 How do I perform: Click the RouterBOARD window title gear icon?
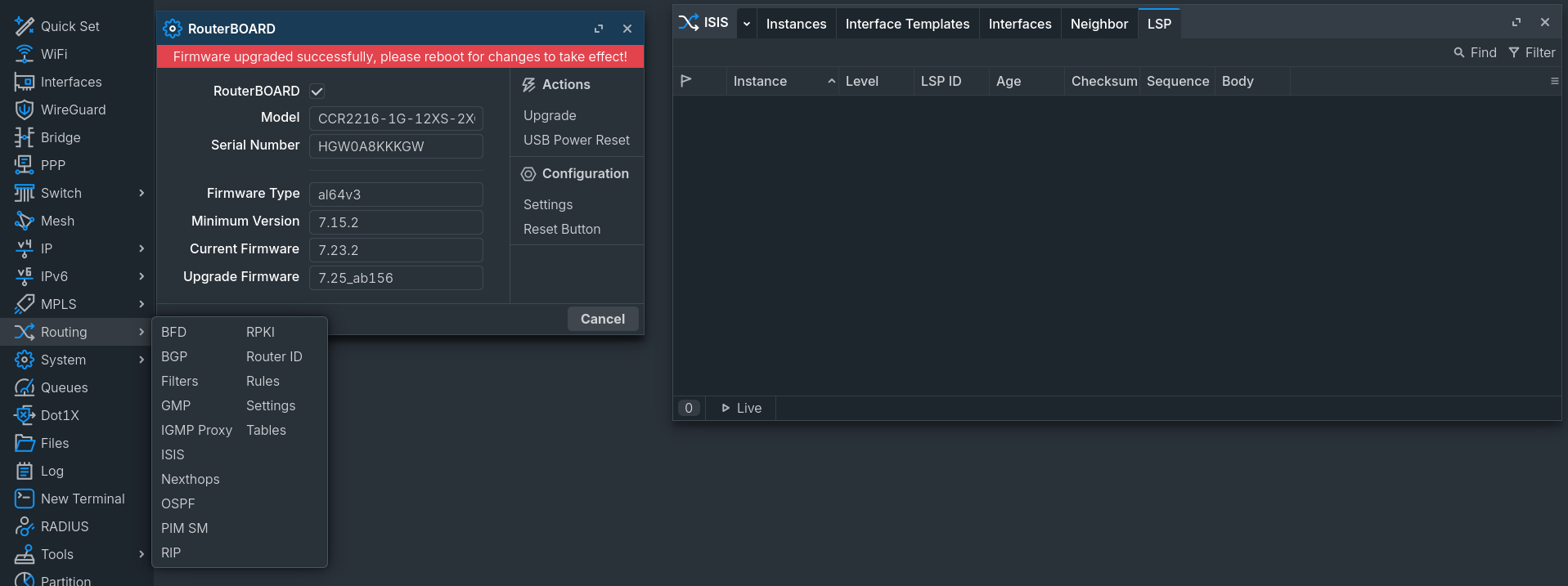[173, 29]
